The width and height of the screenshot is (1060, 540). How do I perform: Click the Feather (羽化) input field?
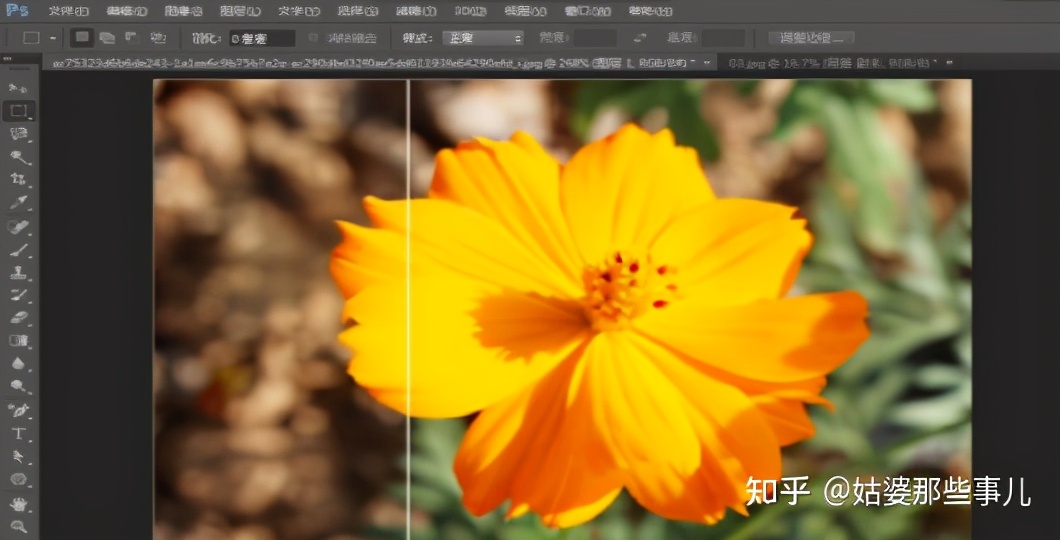262,38
